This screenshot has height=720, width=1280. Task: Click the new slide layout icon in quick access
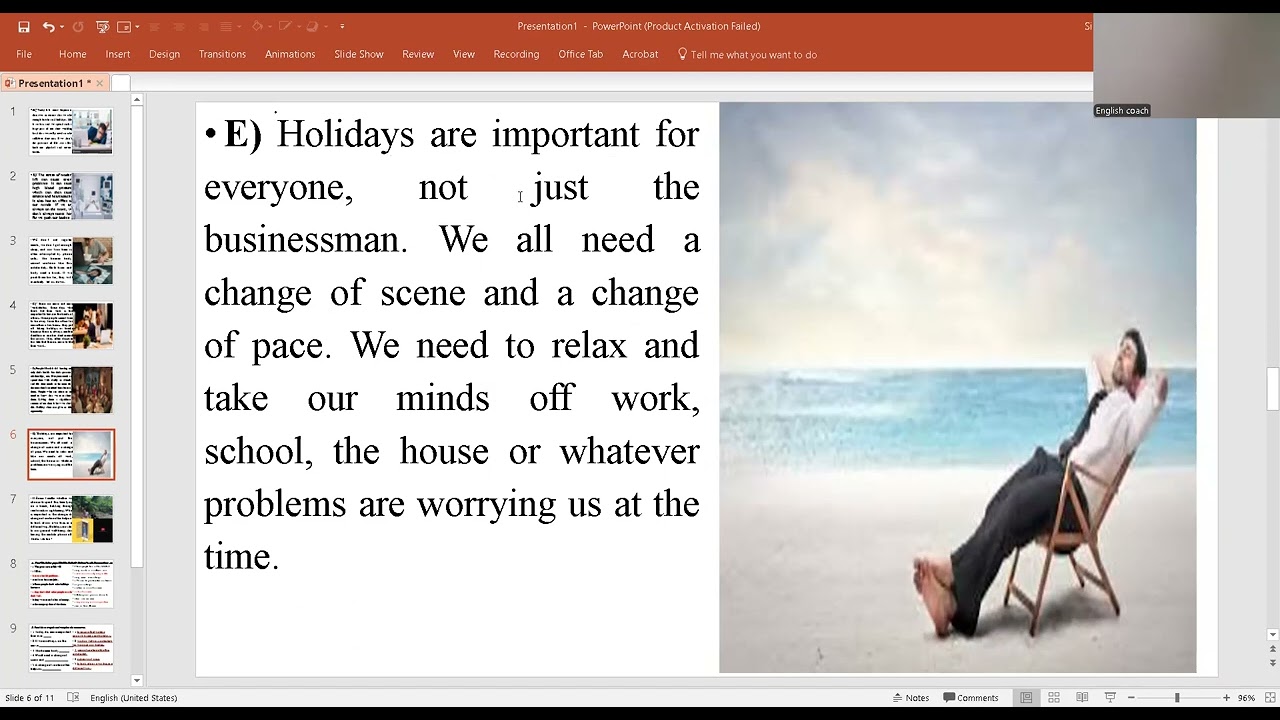point(124,27)
